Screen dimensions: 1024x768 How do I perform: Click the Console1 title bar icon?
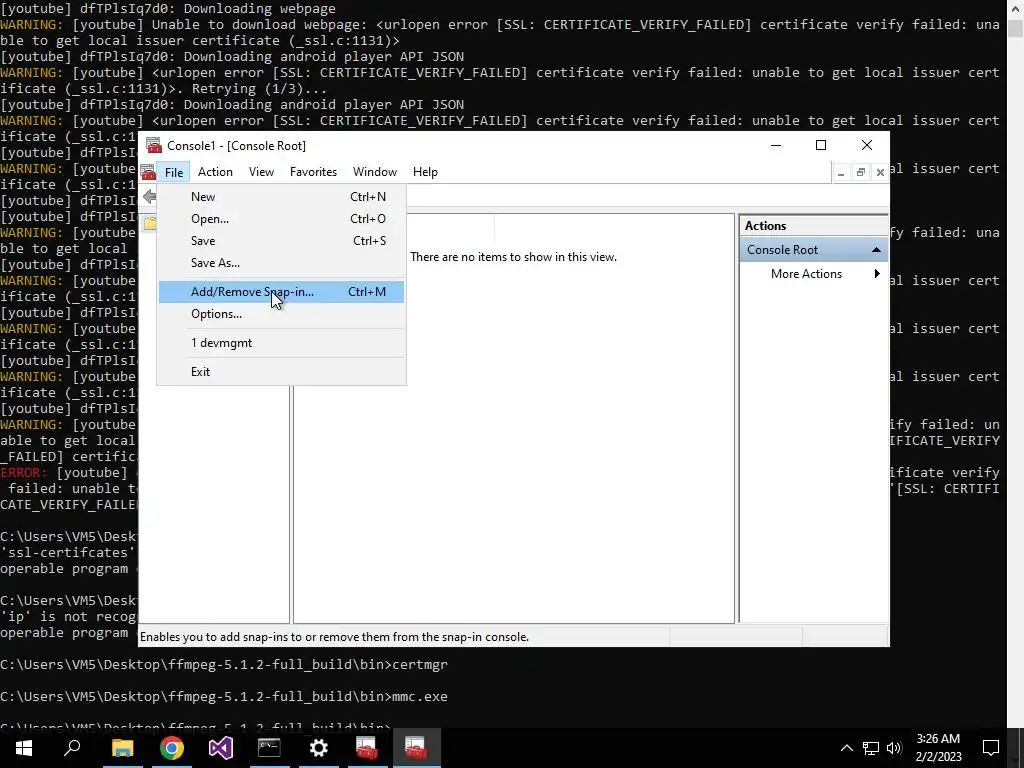(154, 145)
